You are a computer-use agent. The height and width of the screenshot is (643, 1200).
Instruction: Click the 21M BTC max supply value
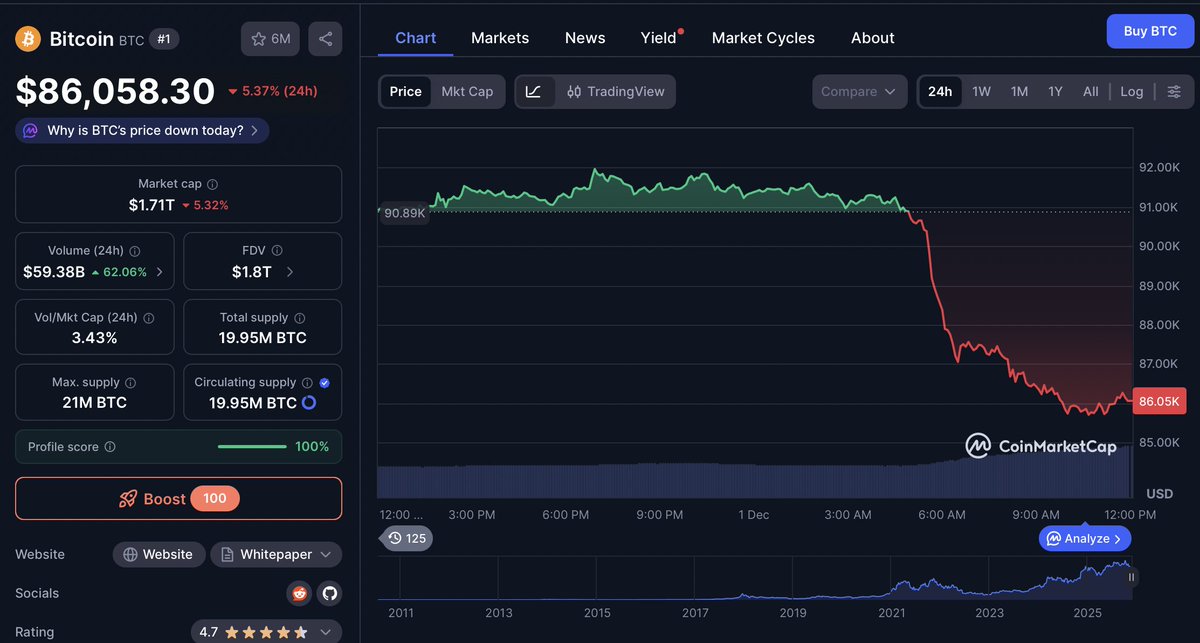click(x=94, y=403)
